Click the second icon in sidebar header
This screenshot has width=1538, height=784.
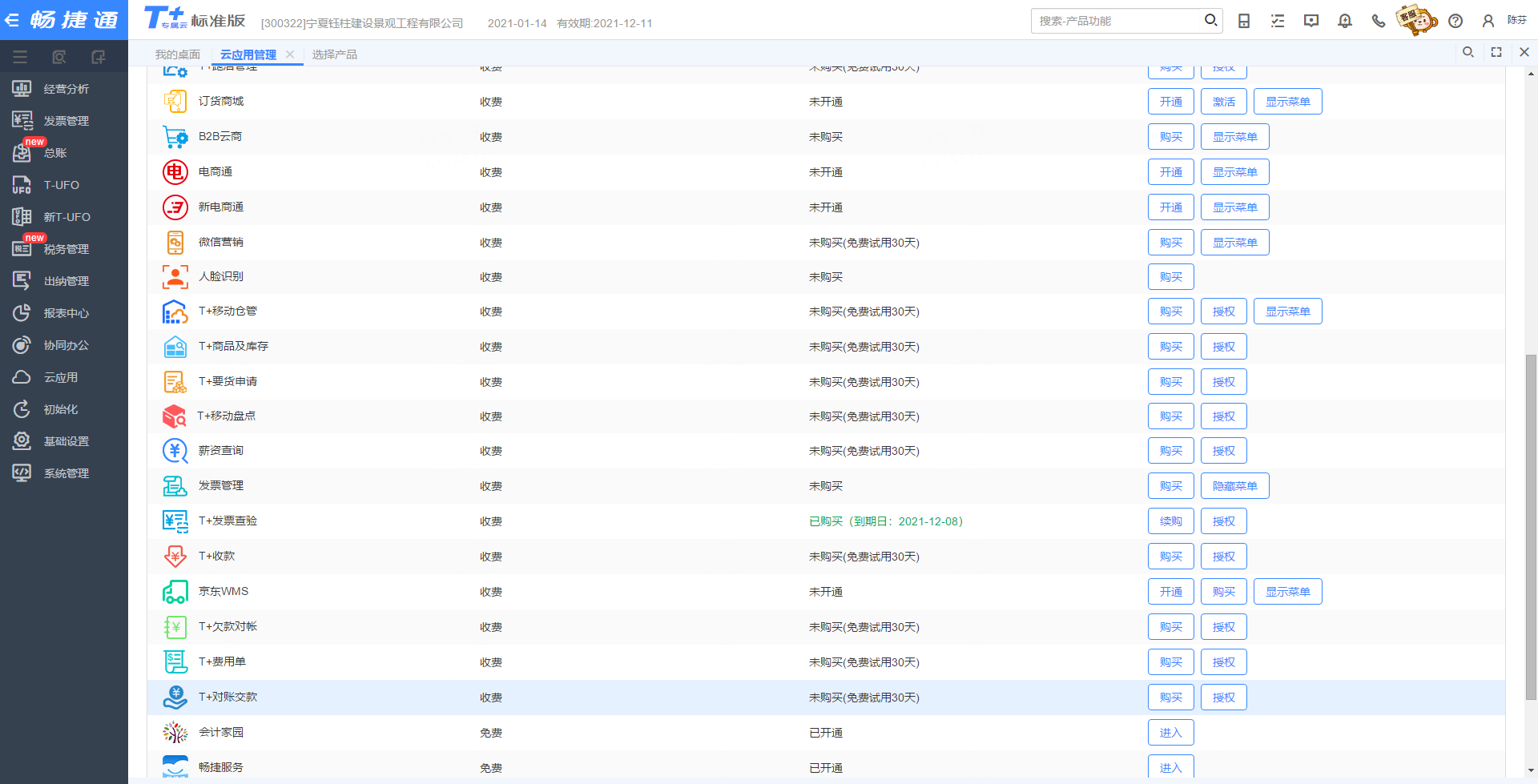coord(58,57)
